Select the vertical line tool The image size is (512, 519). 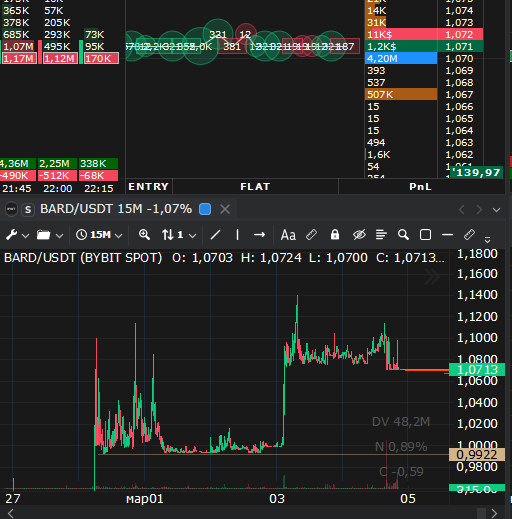(237, 235)
